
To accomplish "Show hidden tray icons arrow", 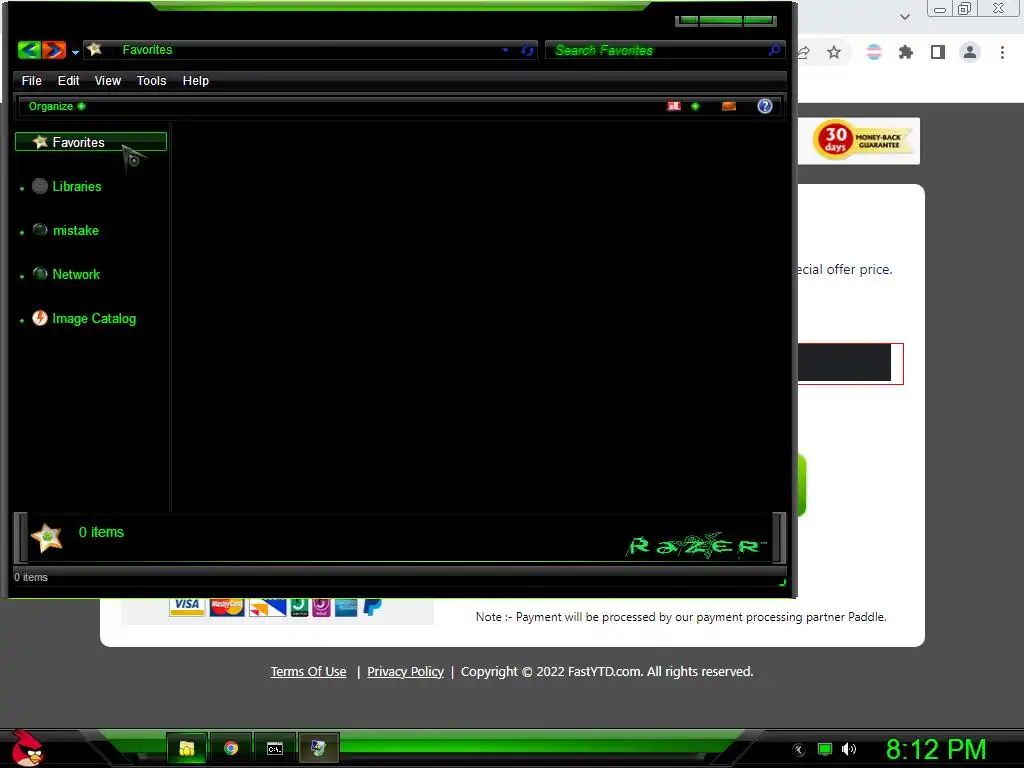I will [x=799, y=750].
